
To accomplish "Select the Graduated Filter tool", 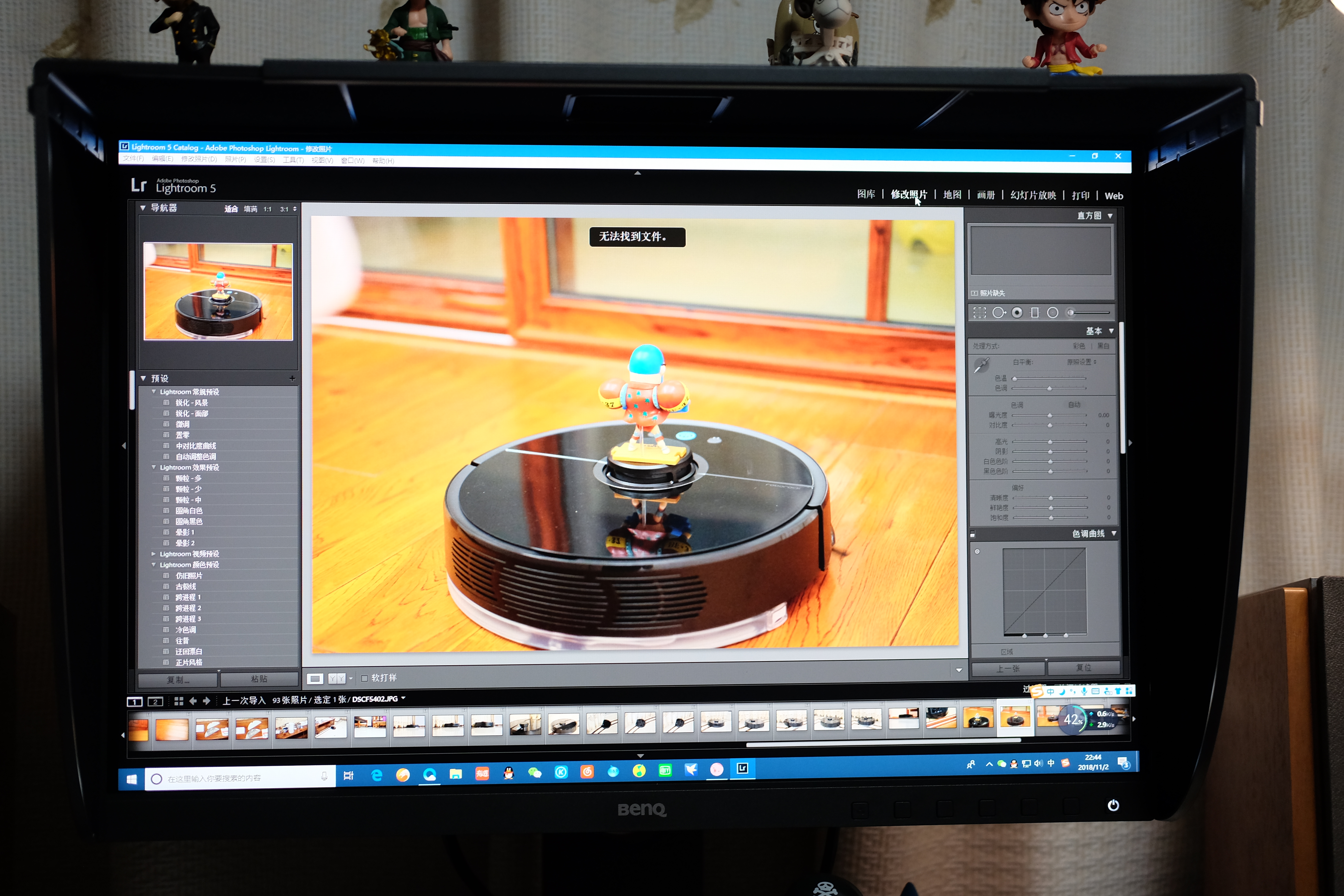I will pyautogui.click(x=1035, y=313).
